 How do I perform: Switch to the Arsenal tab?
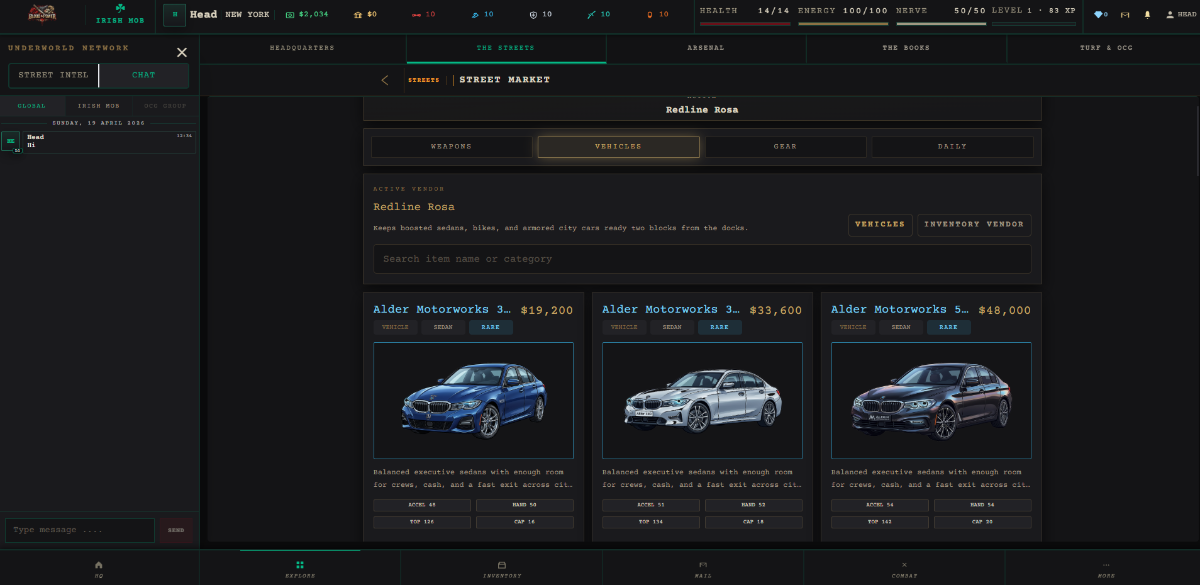click(706, 48)
